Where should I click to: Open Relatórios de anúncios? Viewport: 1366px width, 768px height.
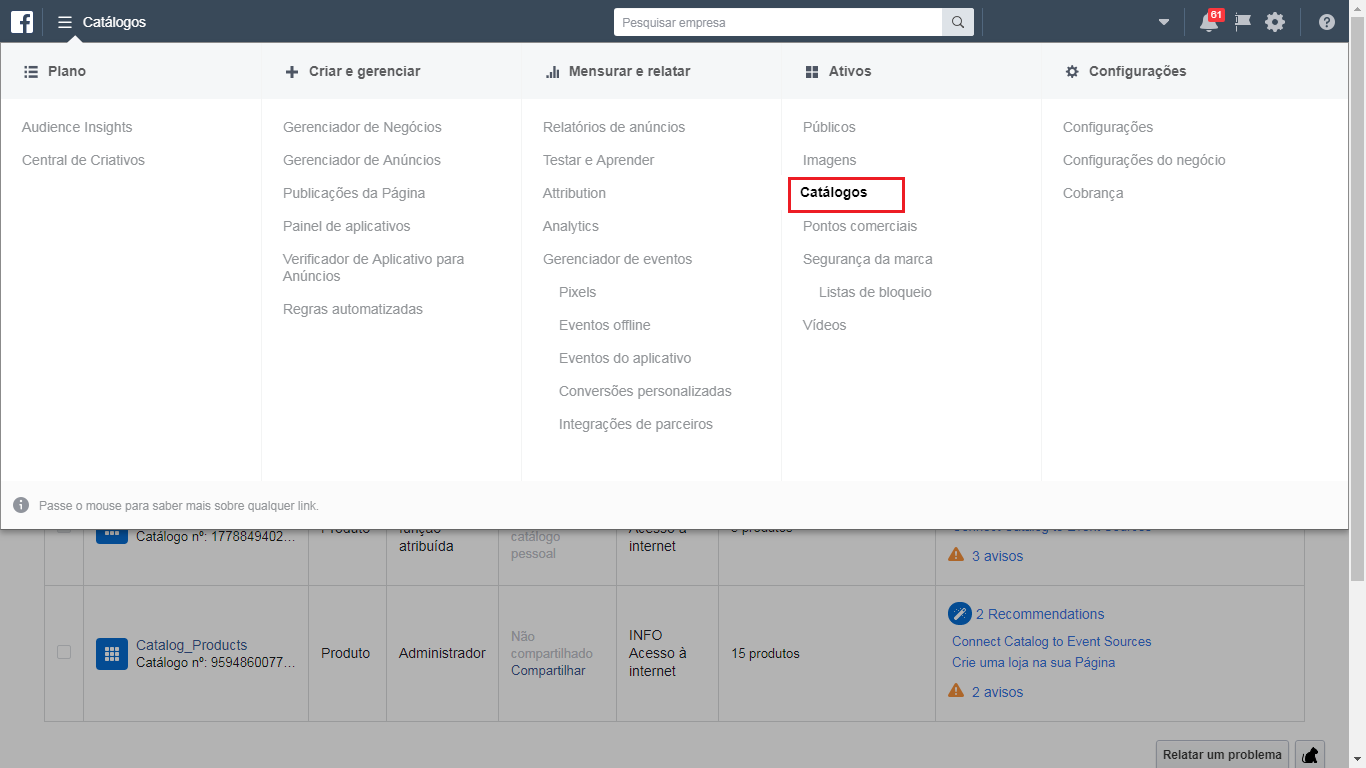tap(614, 127)
